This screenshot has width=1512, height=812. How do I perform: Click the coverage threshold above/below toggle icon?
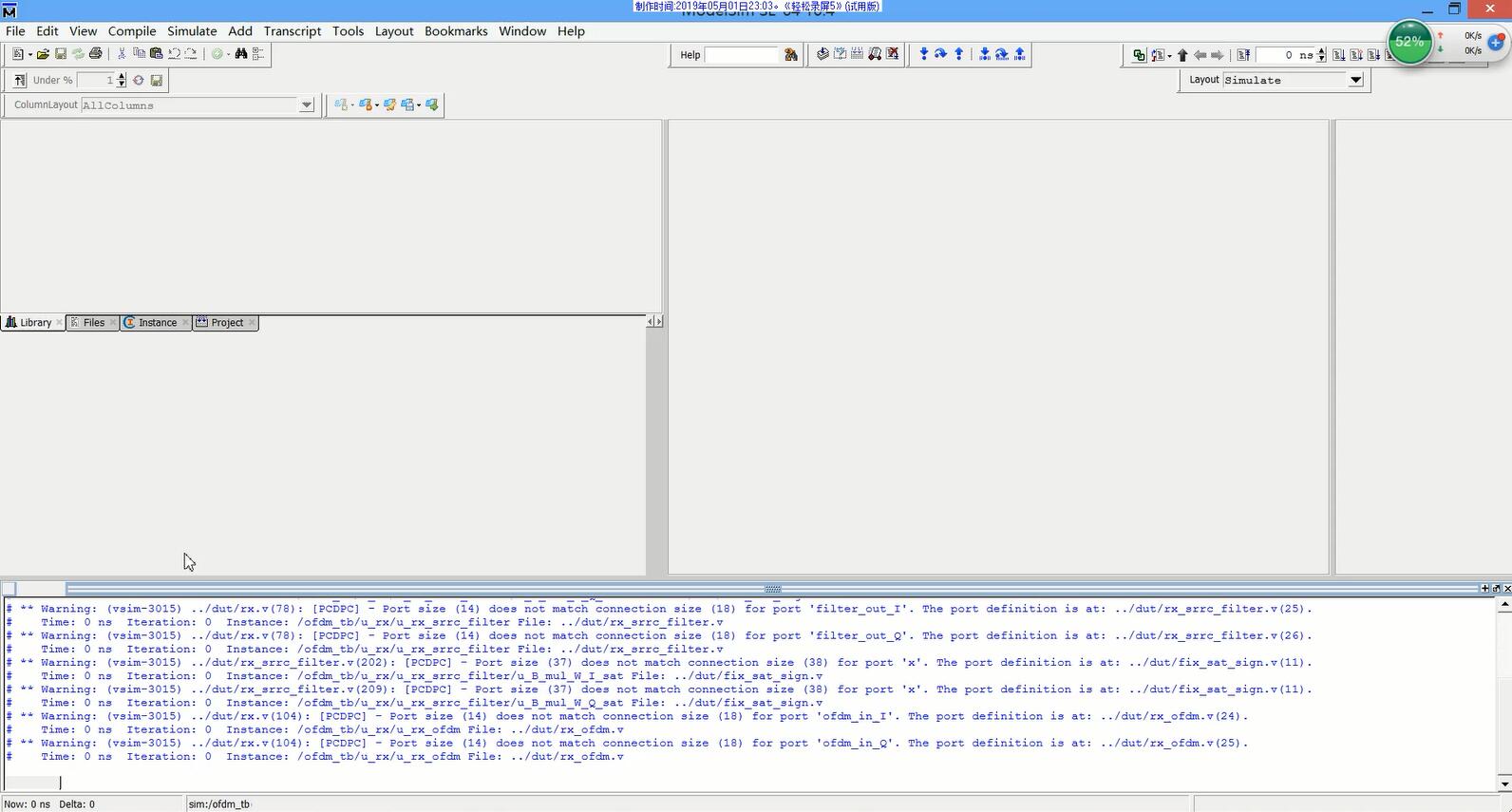(20, 81)
